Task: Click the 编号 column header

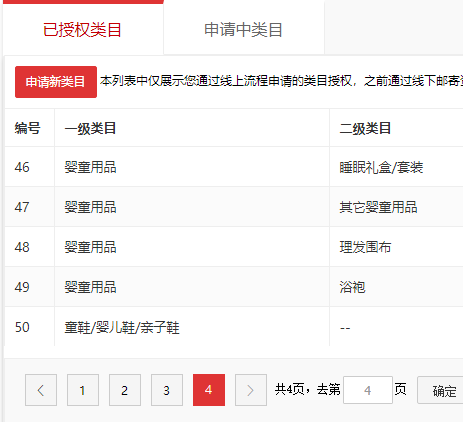Action: tap(28, 128)
